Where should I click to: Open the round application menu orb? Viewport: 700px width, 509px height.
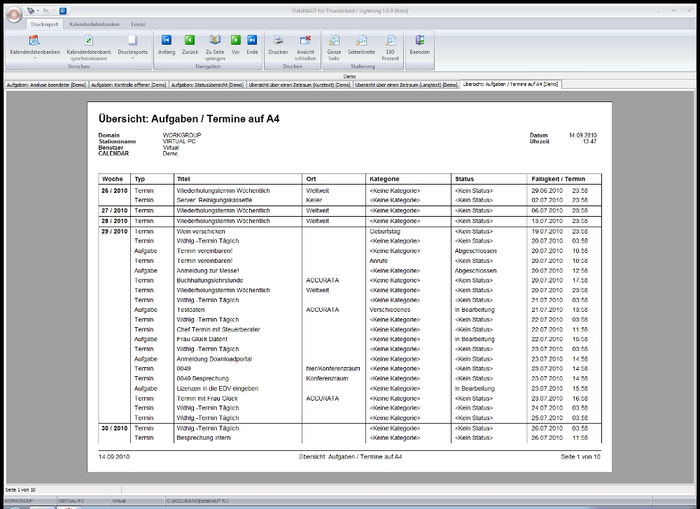[x=14, y=15]
